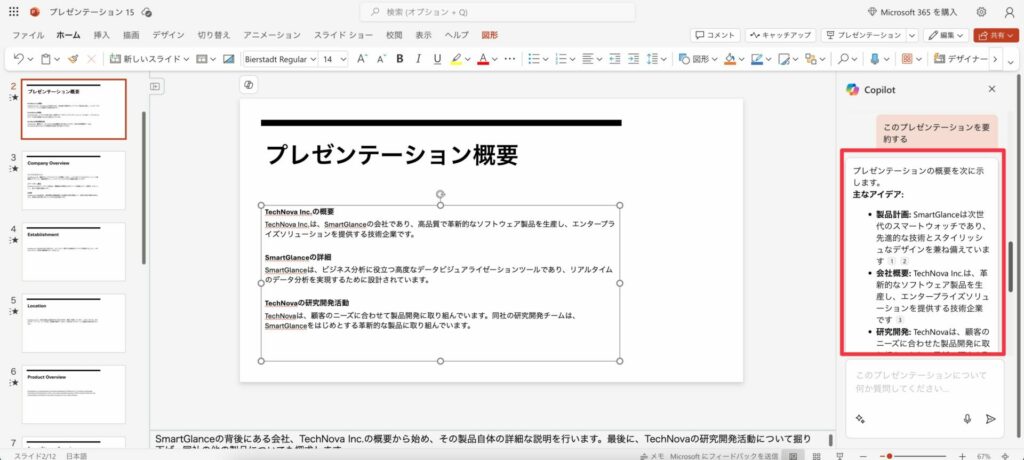Toggle italic formatting
1024x460 pixels.
(x=419, y=59)
